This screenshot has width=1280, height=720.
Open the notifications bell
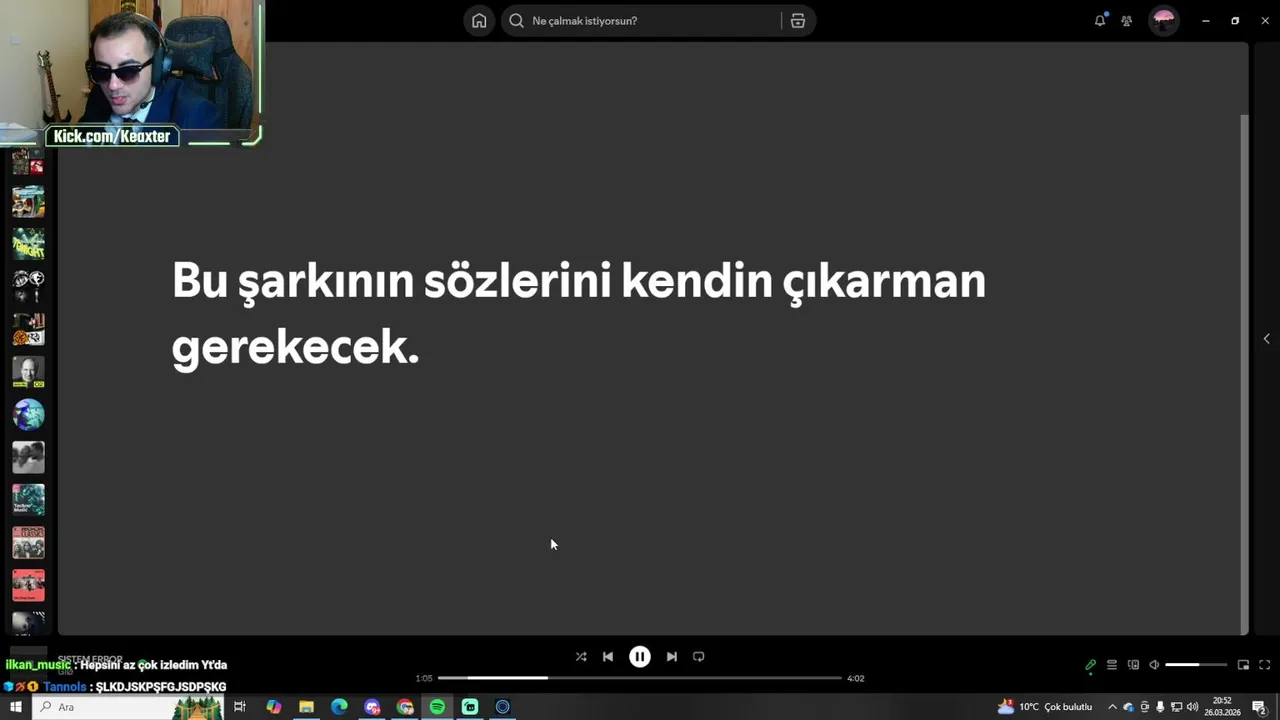coord(1100,20)
